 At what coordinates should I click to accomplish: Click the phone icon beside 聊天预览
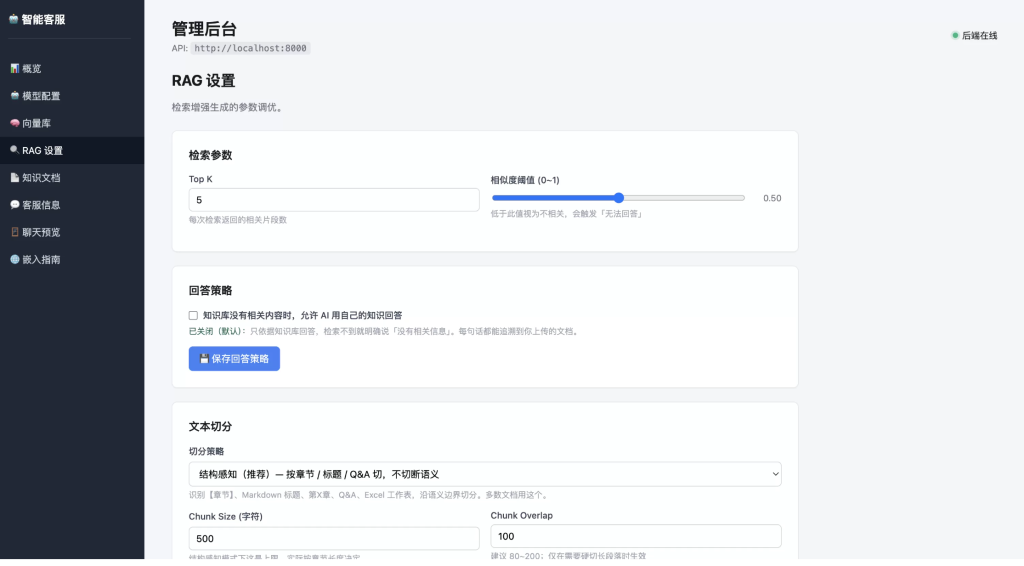coord(14,232)
